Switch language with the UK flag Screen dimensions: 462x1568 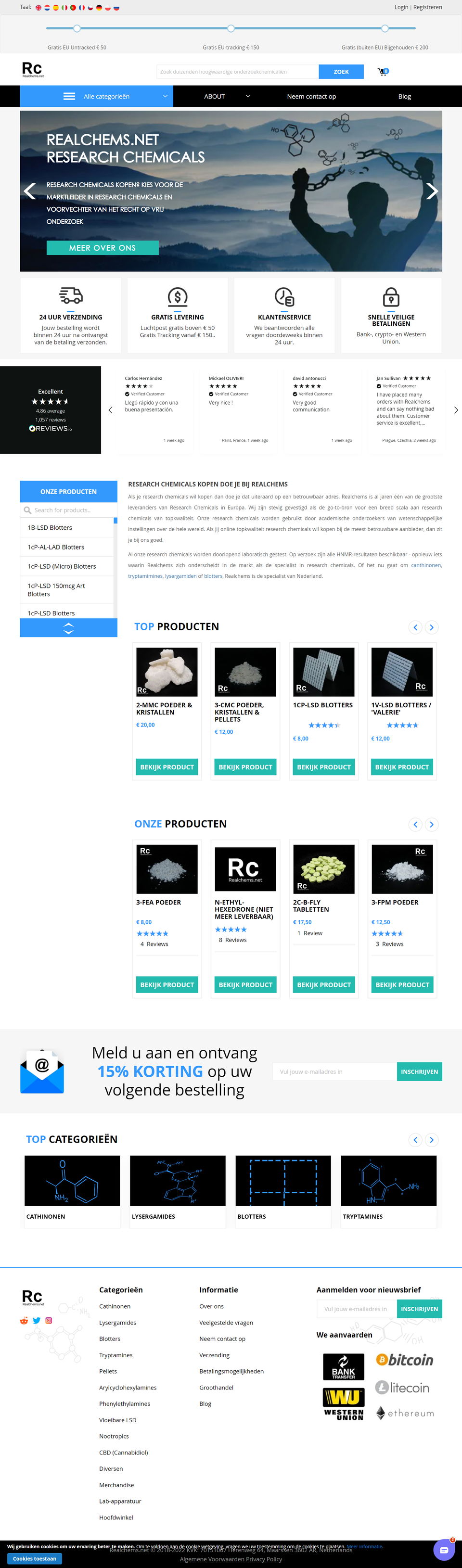(x=38, y=8)
